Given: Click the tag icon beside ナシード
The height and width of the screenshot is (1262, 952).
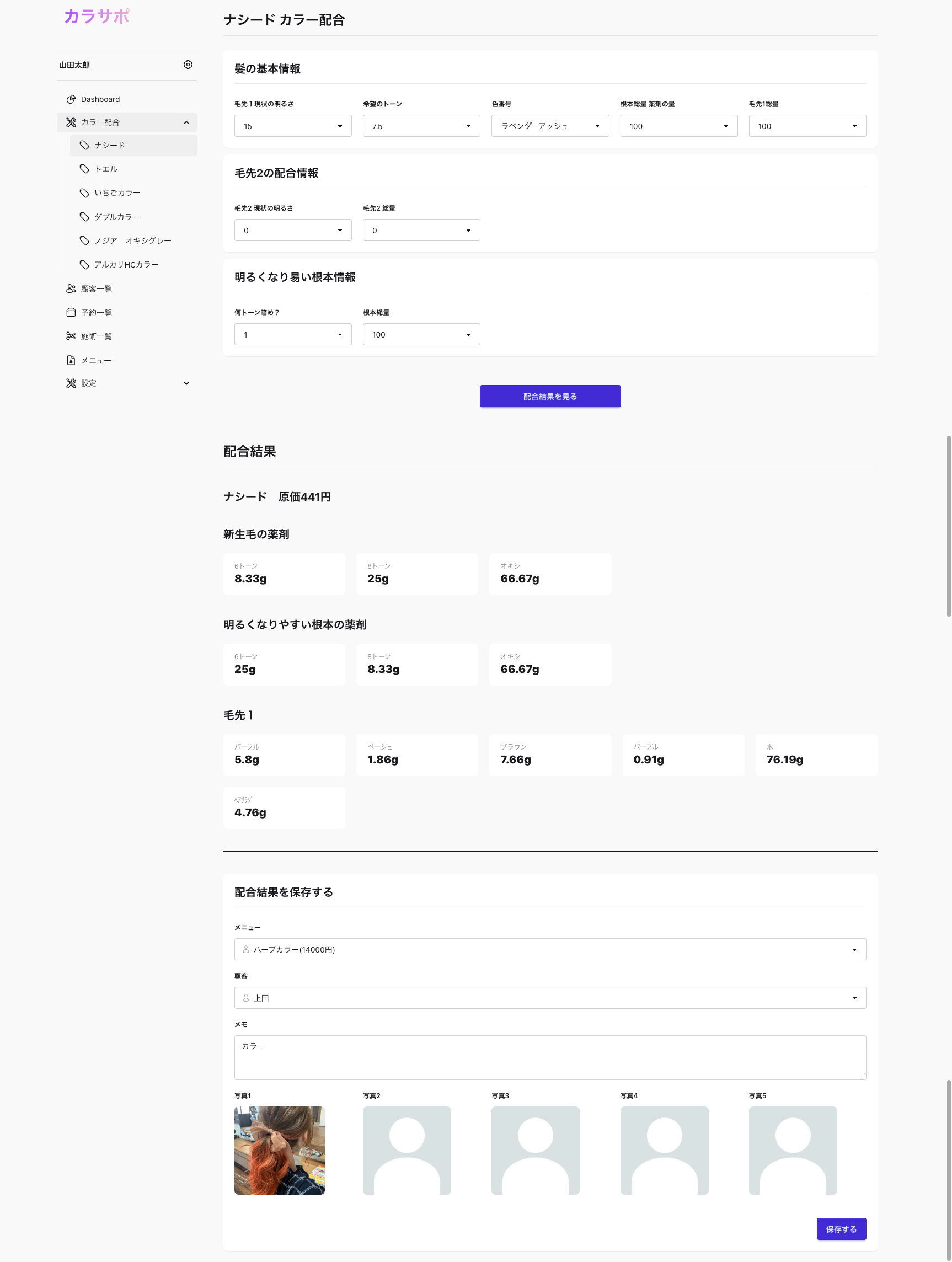Looking at the screenshot, I should [x=84, y=145].
